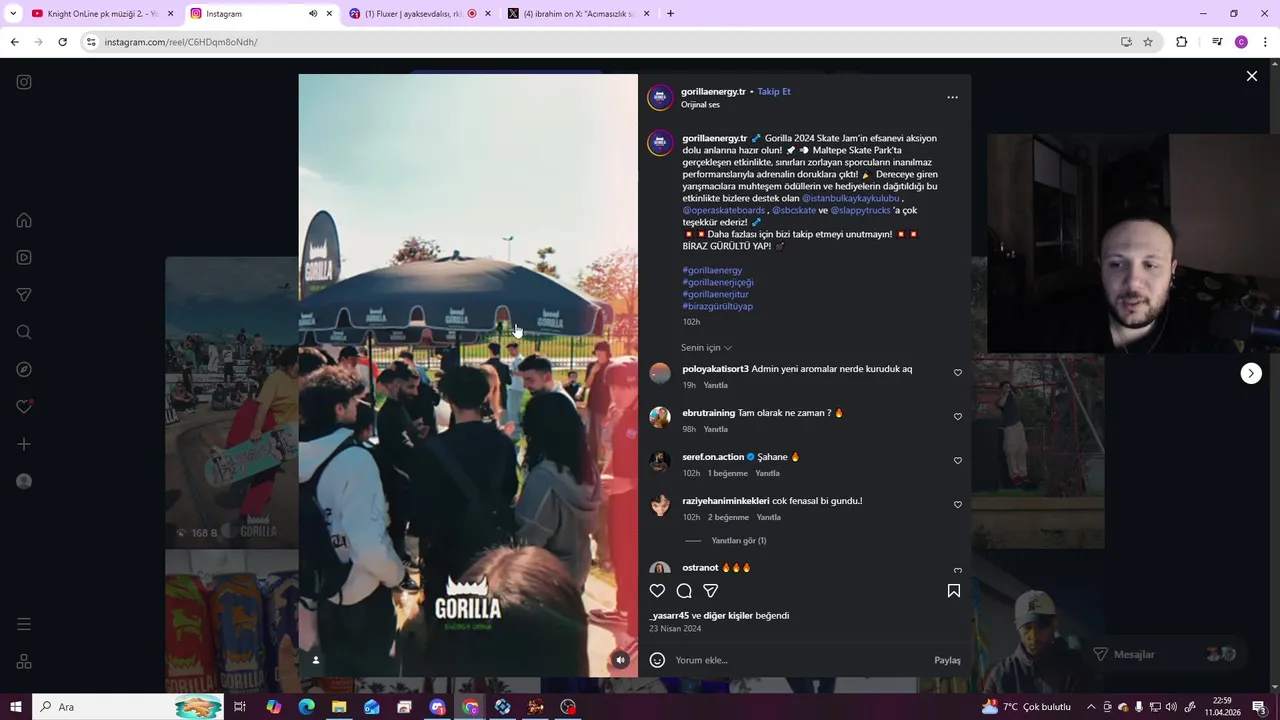The height and width of the screenshot is (720, 1280).
Task: Open Notifications heart icon in sidebar
Action: point(24,407)
